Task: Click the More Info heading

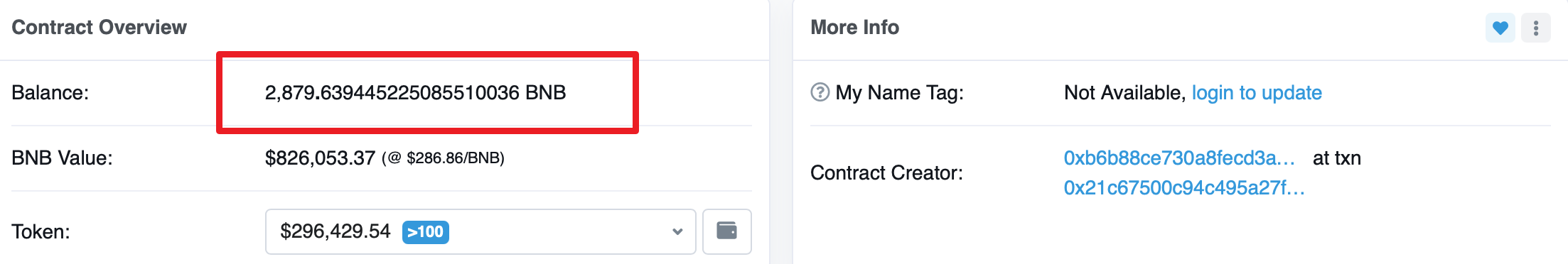Action: click(854, 27)
